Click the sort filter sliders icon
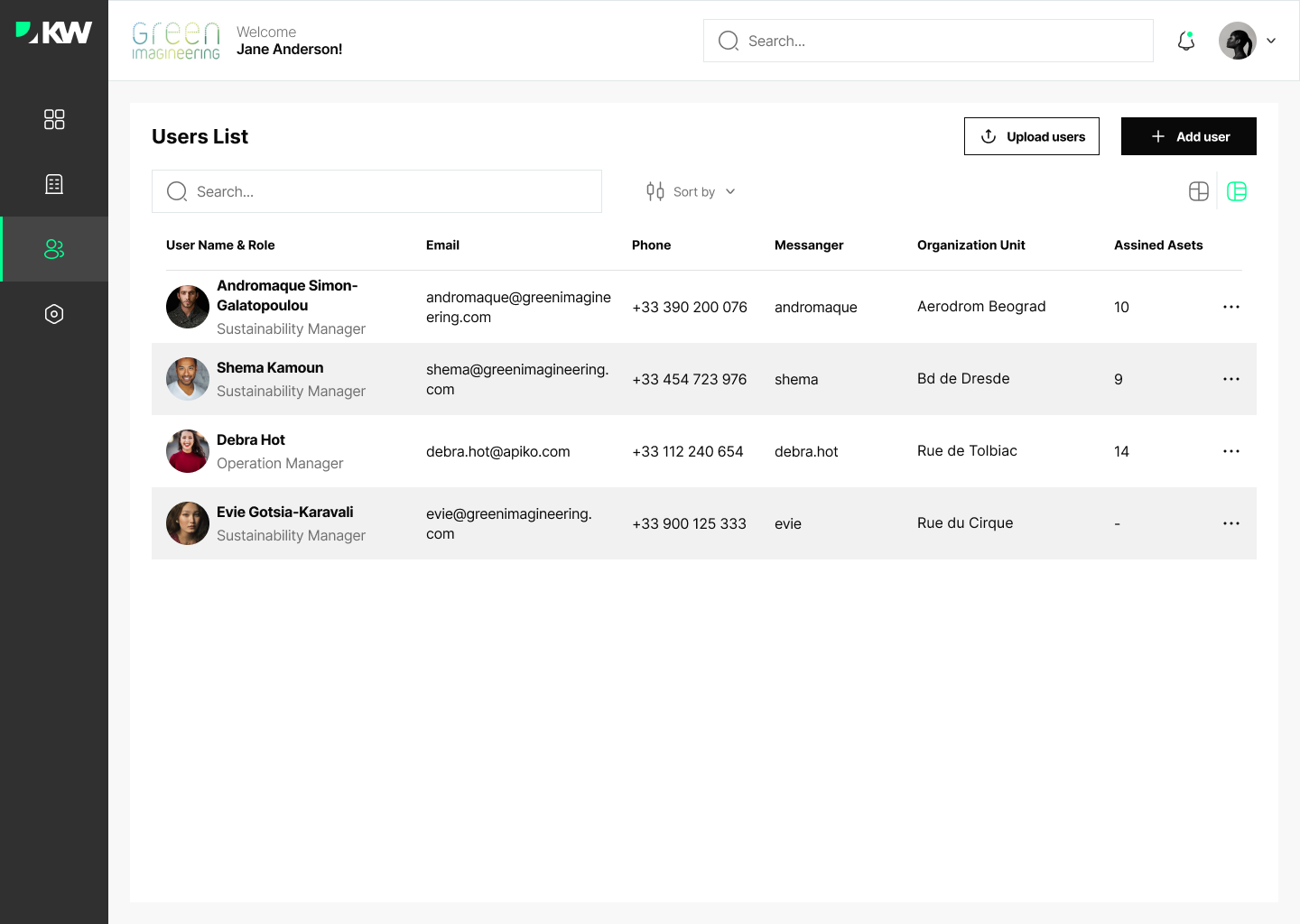 [x=655, y=191]
